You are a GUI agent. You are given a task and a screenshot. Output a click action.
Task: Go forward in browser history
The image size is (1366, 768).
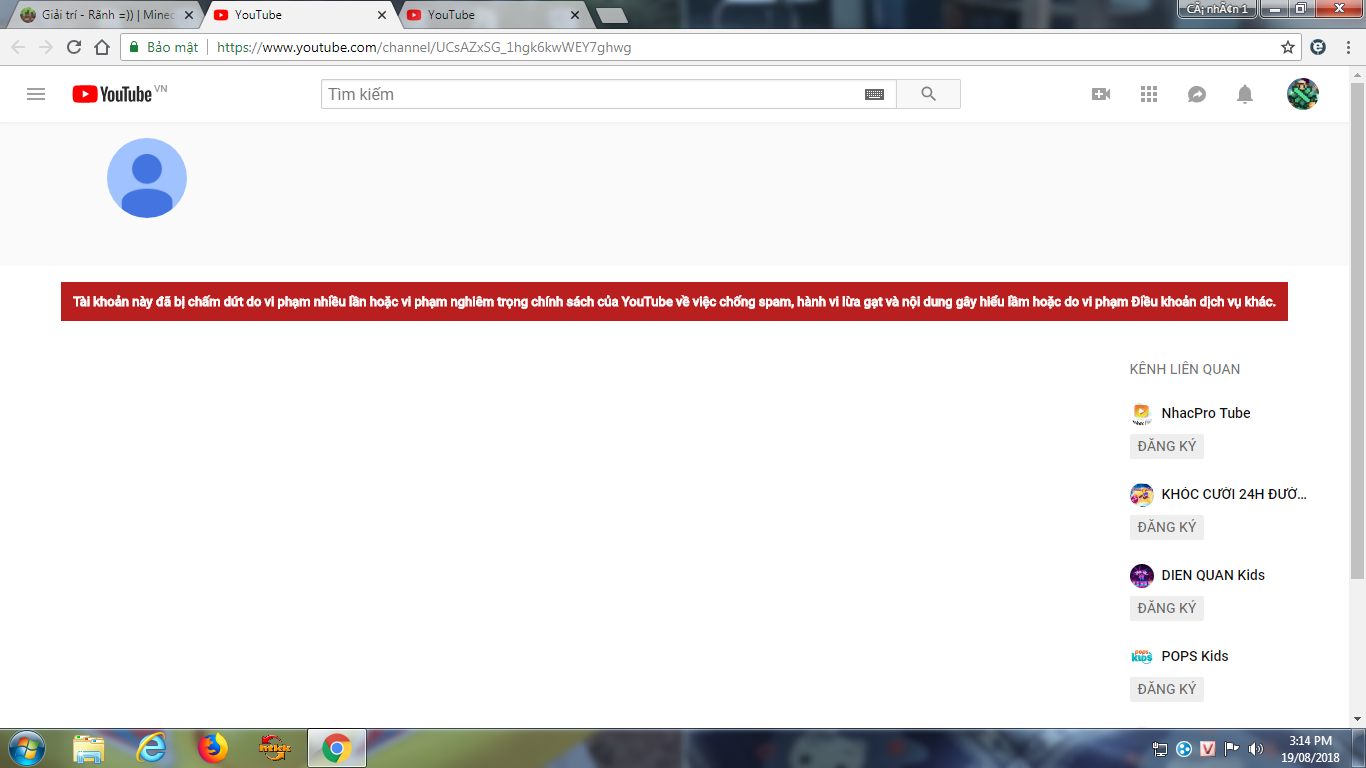click(x=46, y=47)
